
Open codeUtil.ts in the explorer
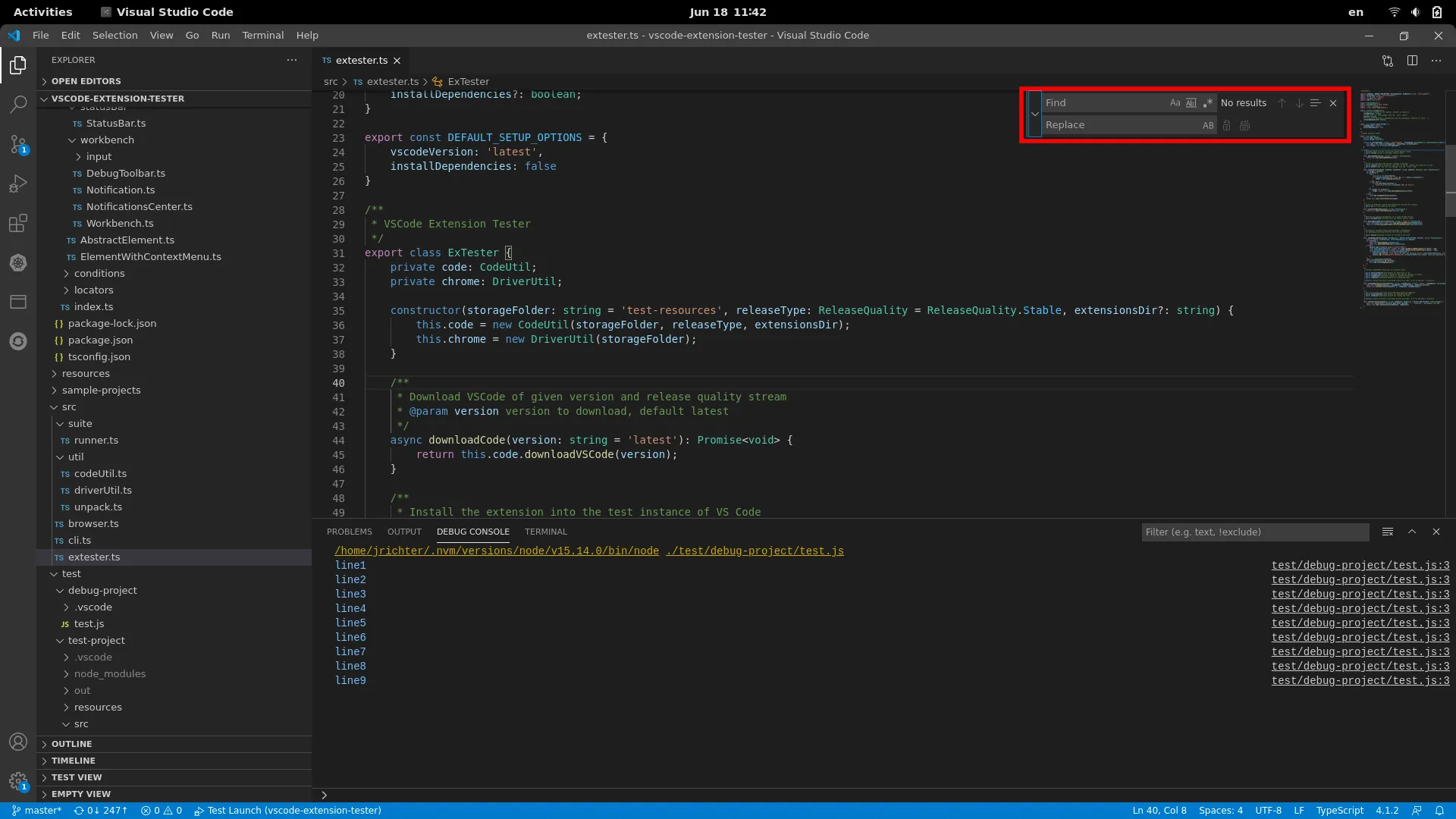174,474
